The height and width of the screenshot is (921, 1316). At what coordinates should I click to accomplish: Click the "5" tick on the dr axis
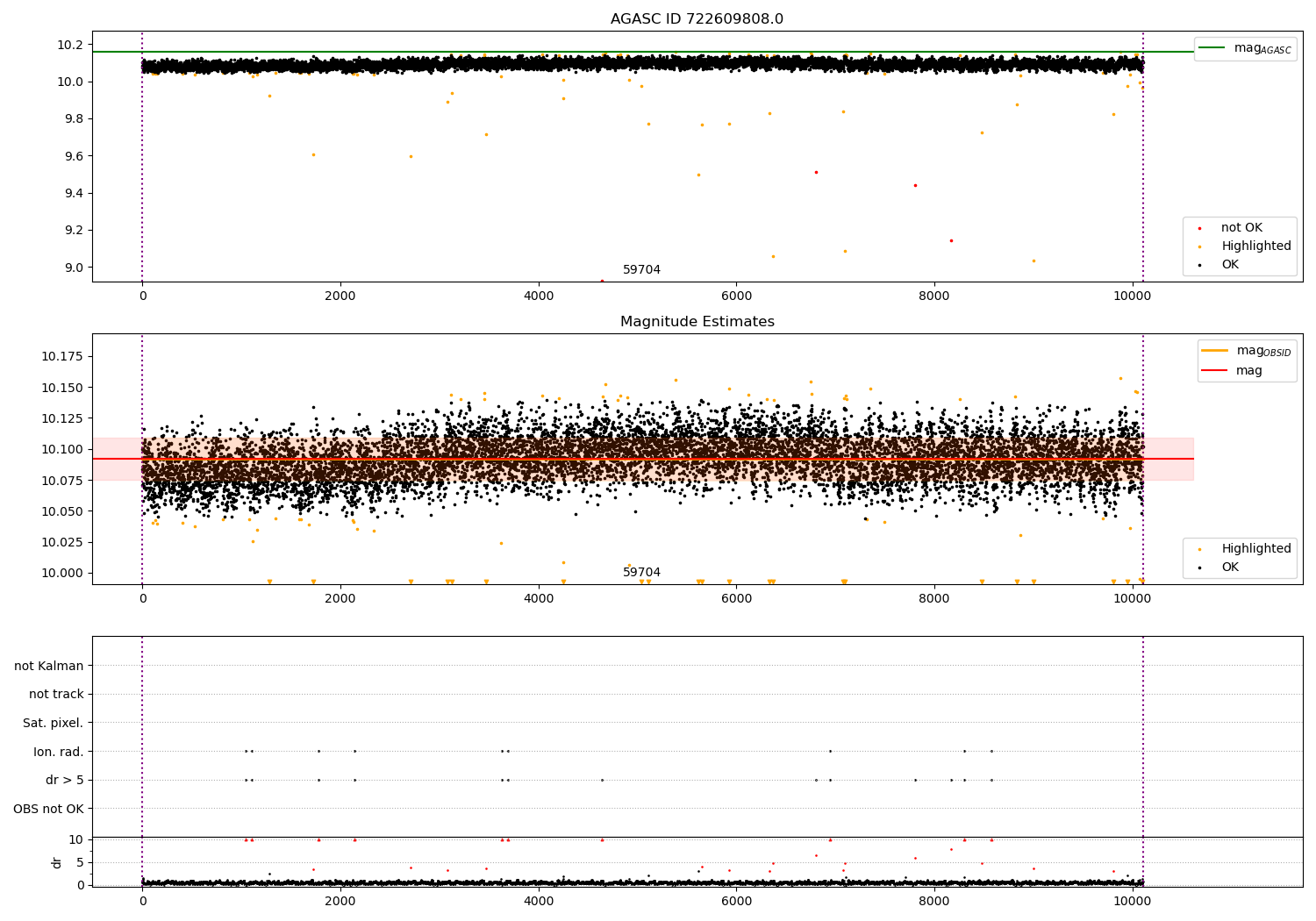click(81, 862)
